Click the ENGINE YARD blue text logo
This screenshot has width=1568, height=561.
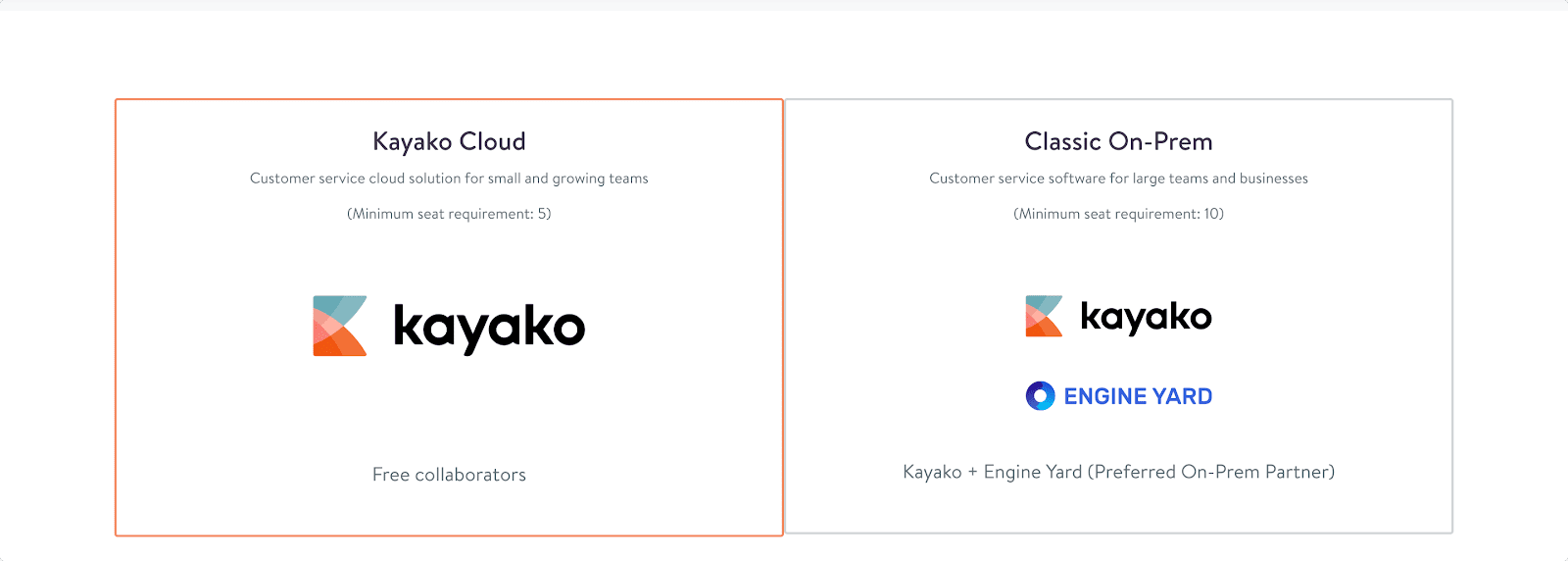(x=1138, y=396)
